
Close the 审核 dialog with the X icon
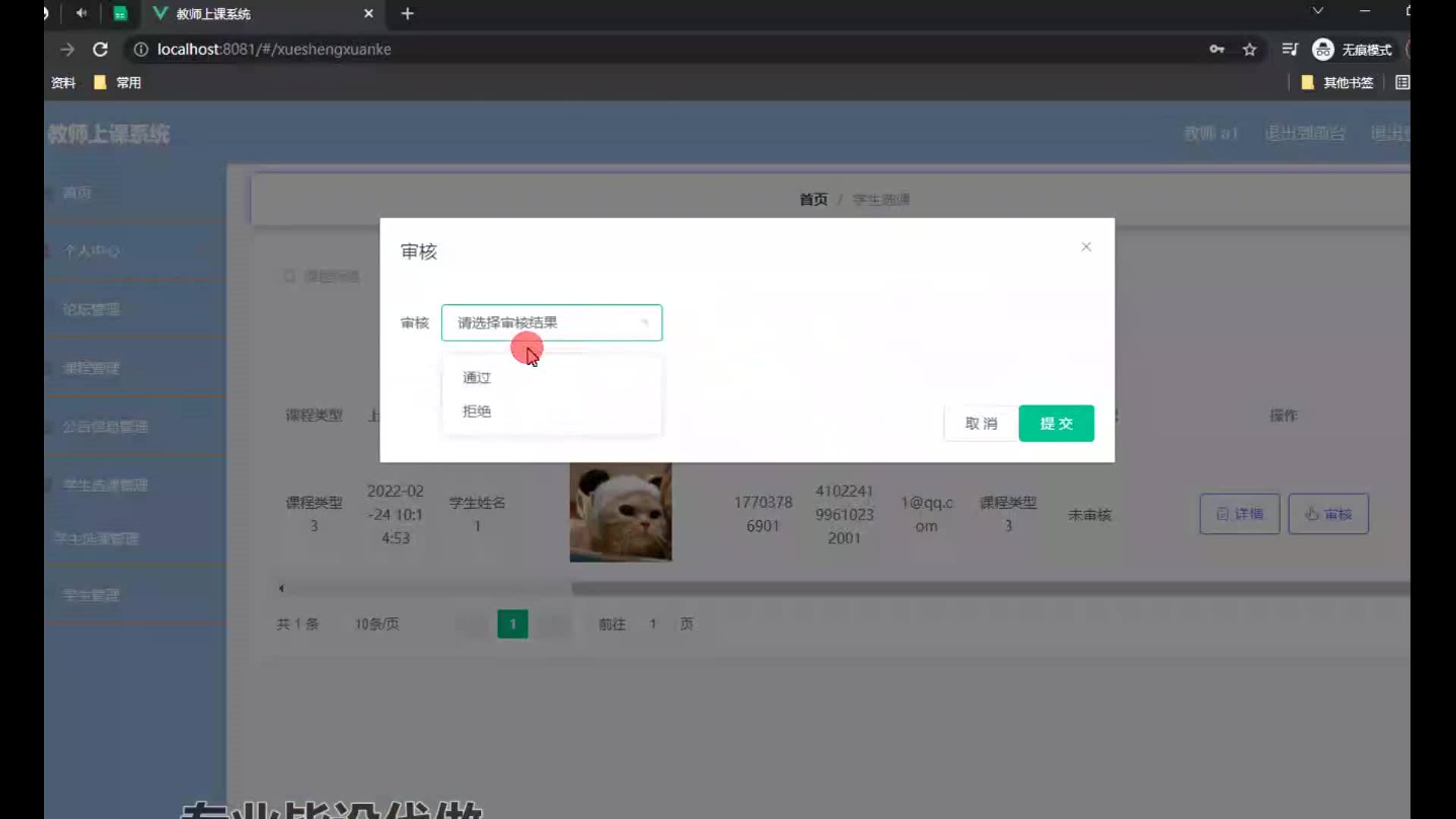[x=1086, y=246]
